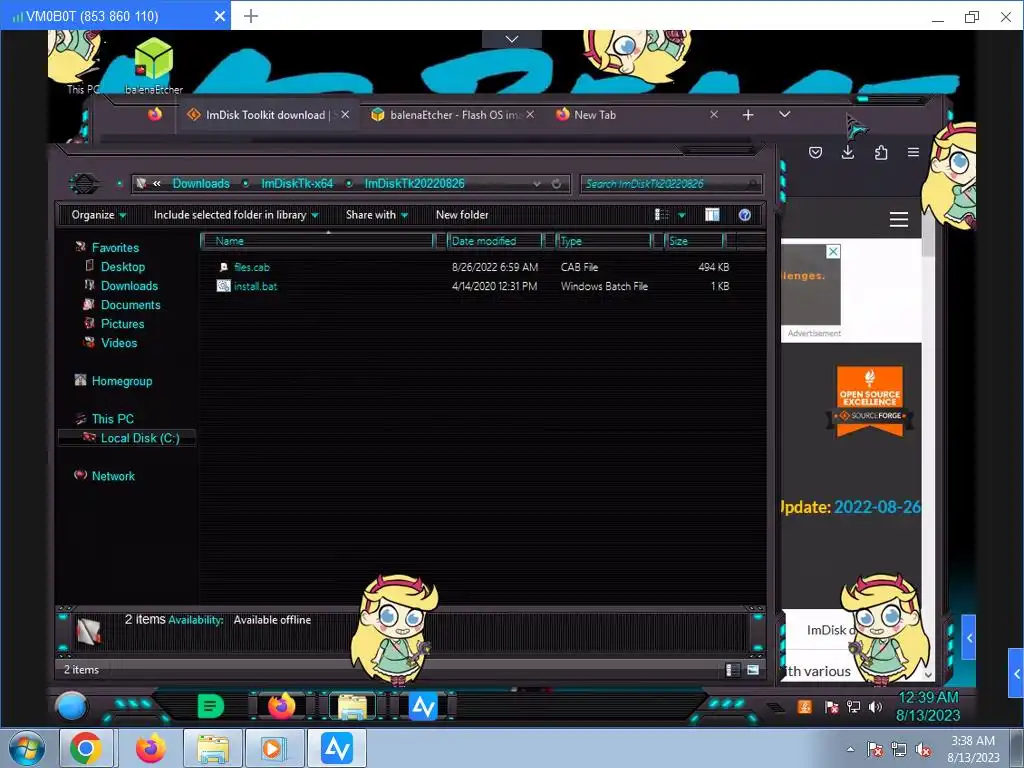Expand Include selected folder in library

pos(236,215)
